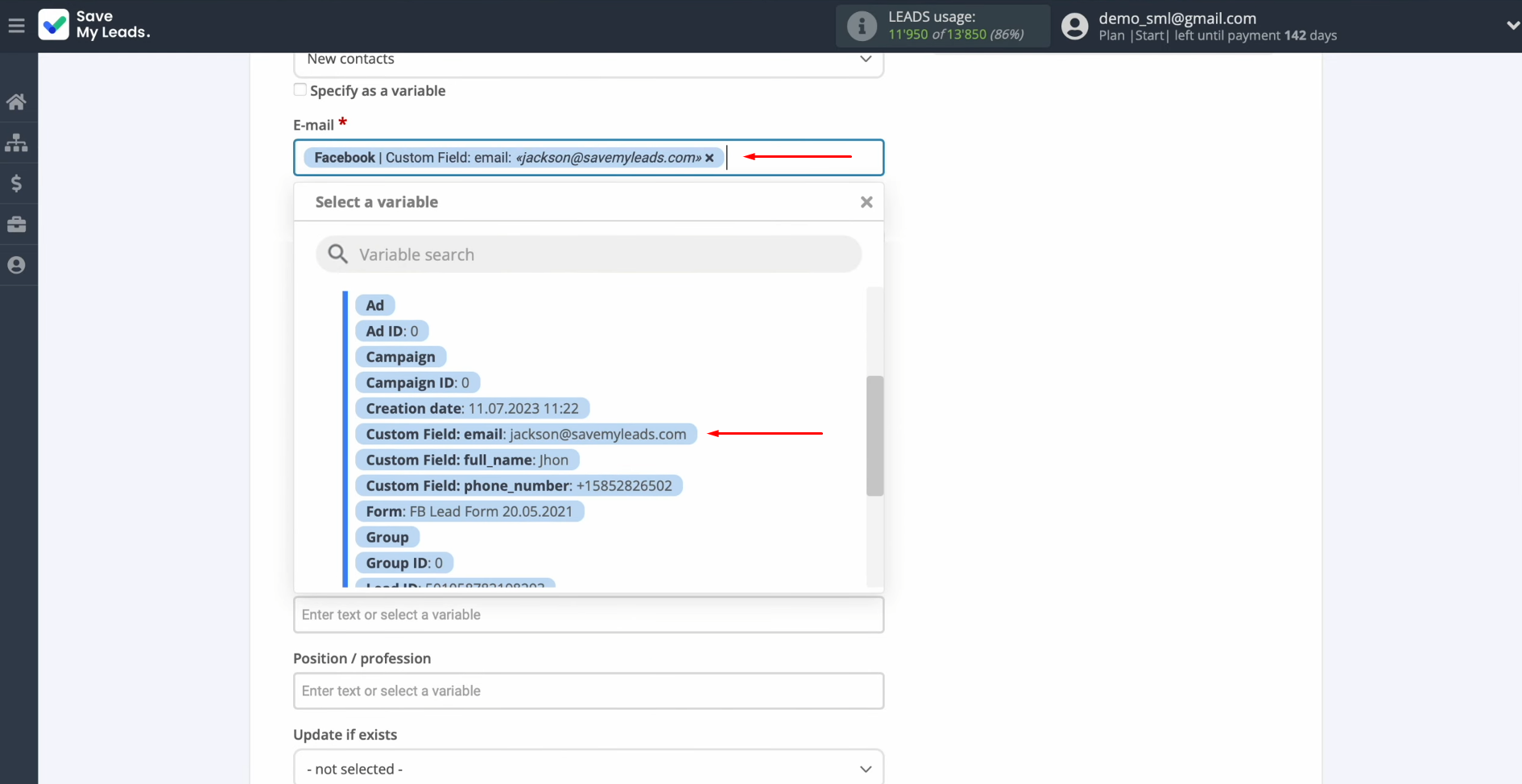Click the variable search magnifier icon

point(338,254)
